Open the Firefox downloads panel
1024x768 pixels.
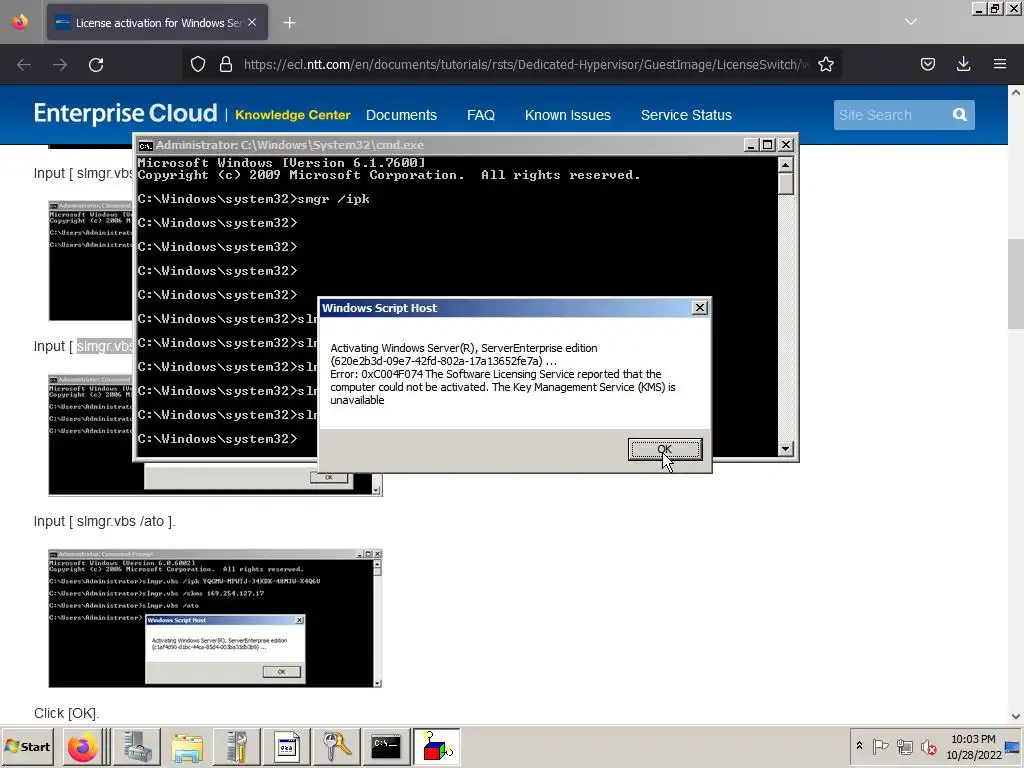pyautogui.click(x=963, y=64)
